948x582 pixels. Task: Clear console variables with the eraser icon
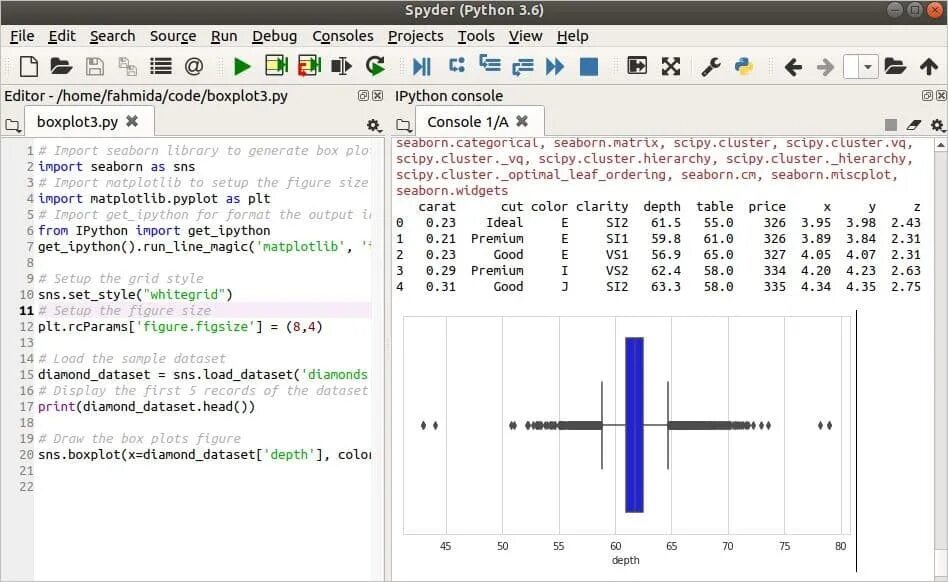point(914,125)
